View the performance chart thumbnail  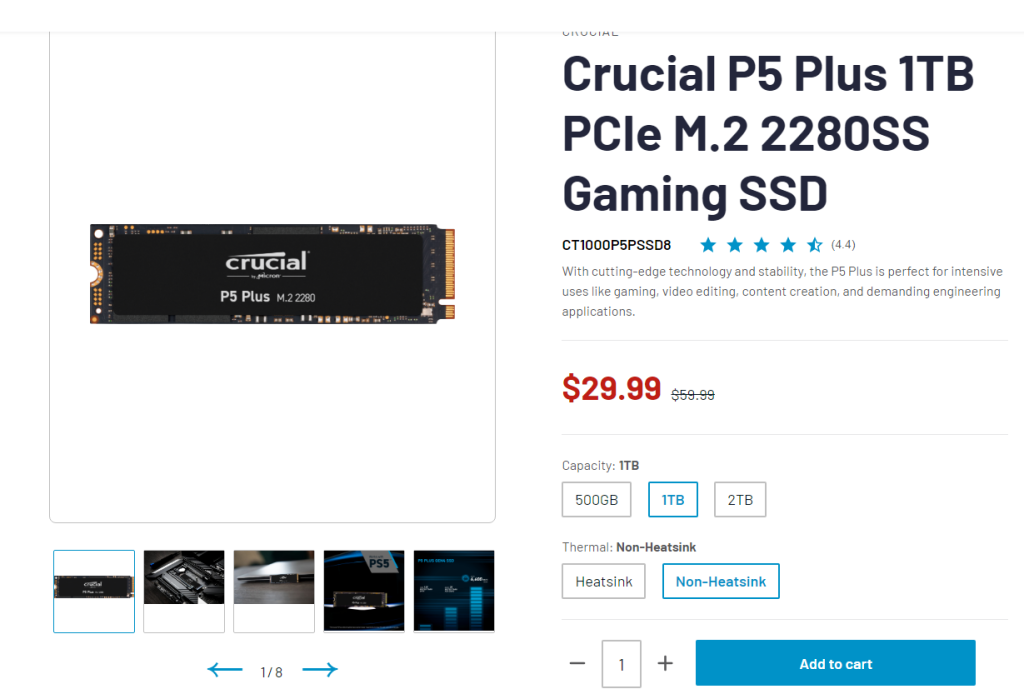pos(454,591)
